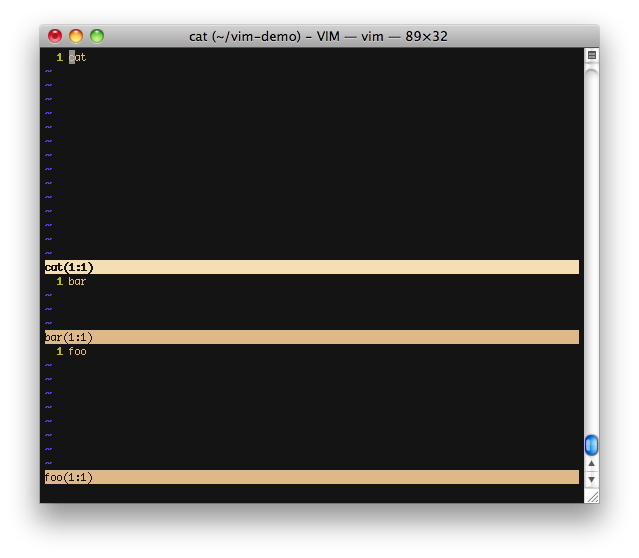Click the split-pane icon above the scrollbar
The height and width of the screenshot is (558, 639).
592,55
